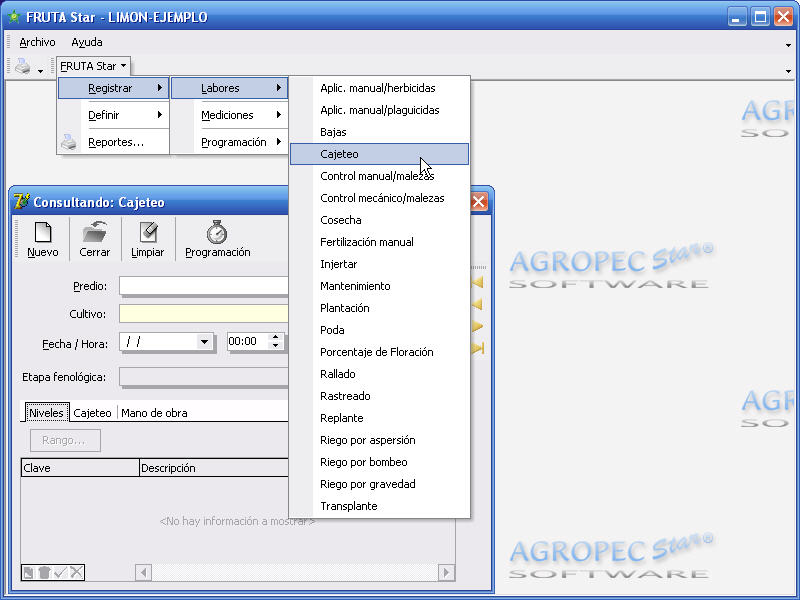Choose Aplic. manual/plaguicidas labor
This screenshot has width=800, height=600.
[x=379, y=110]
